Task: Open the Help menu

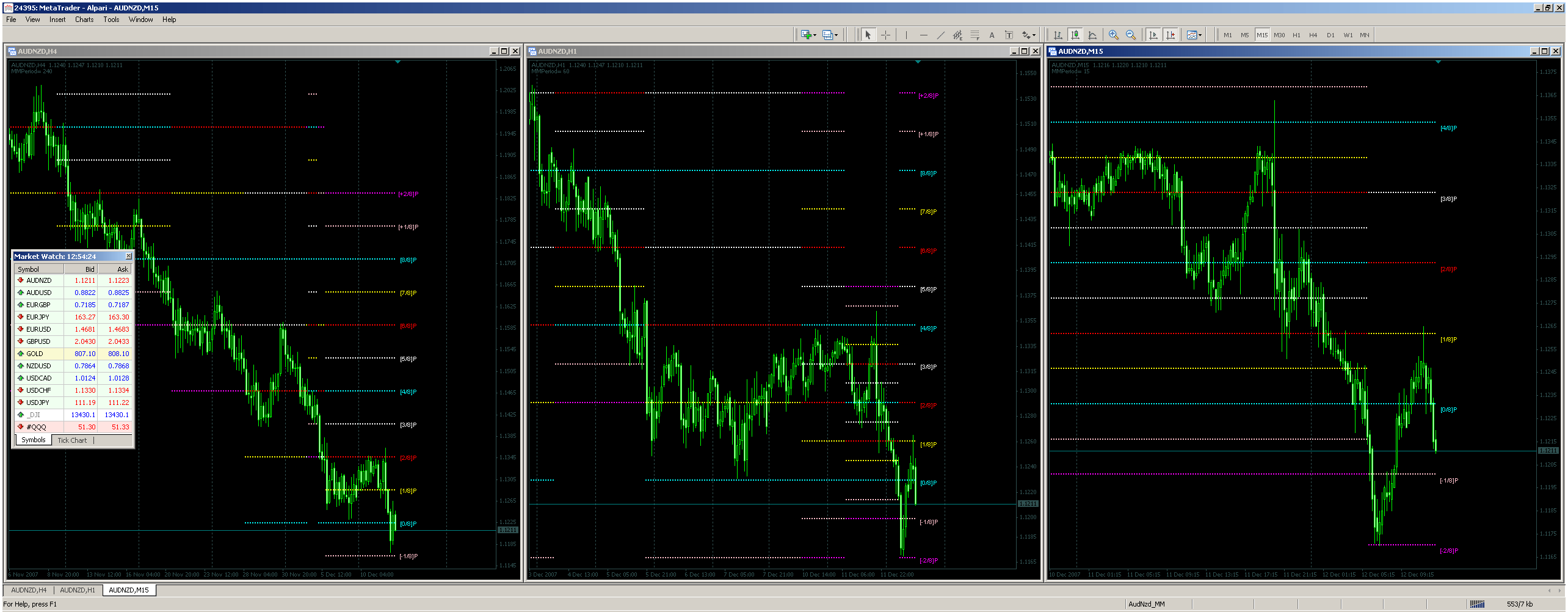Action: [x=169, y=20]
